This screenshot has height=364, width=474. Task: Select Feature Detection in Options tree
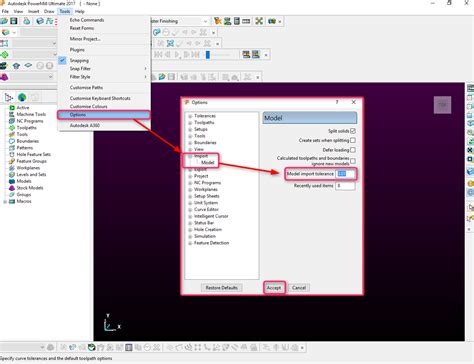point(212,243)
